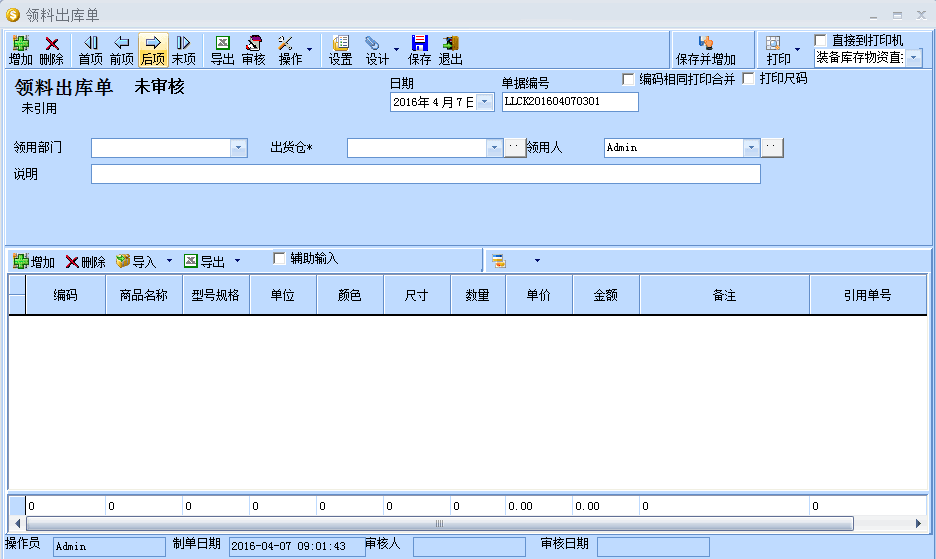Open the 操作 toolbar menu
The width and height of the screenshot is (936, 559).
click(x=291, y=50)
